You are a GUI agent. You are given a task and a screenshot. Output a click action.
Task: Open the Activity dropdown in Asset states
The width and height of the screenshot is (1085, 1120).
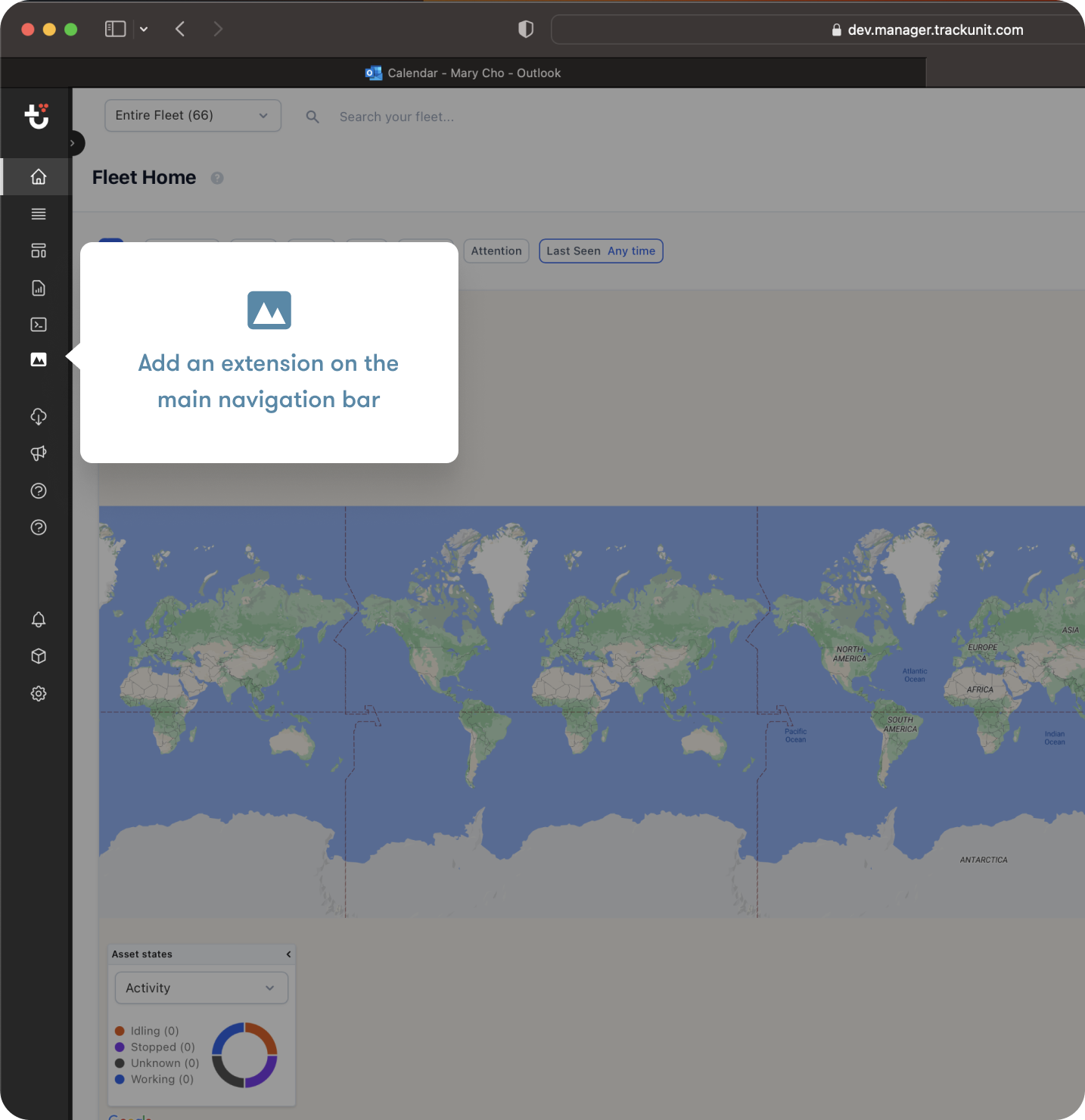click(201, 988)
